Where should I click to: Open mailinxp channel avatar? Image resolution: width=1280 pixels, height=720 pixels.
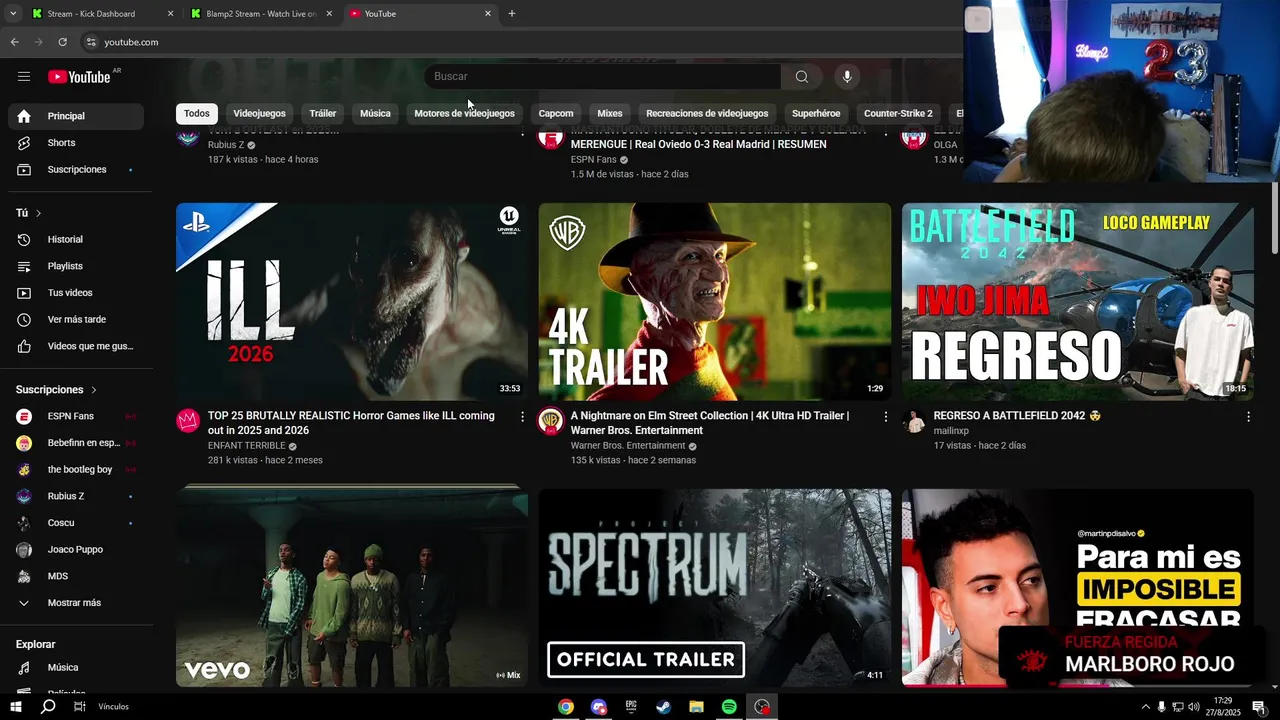(x=914, y=420)
